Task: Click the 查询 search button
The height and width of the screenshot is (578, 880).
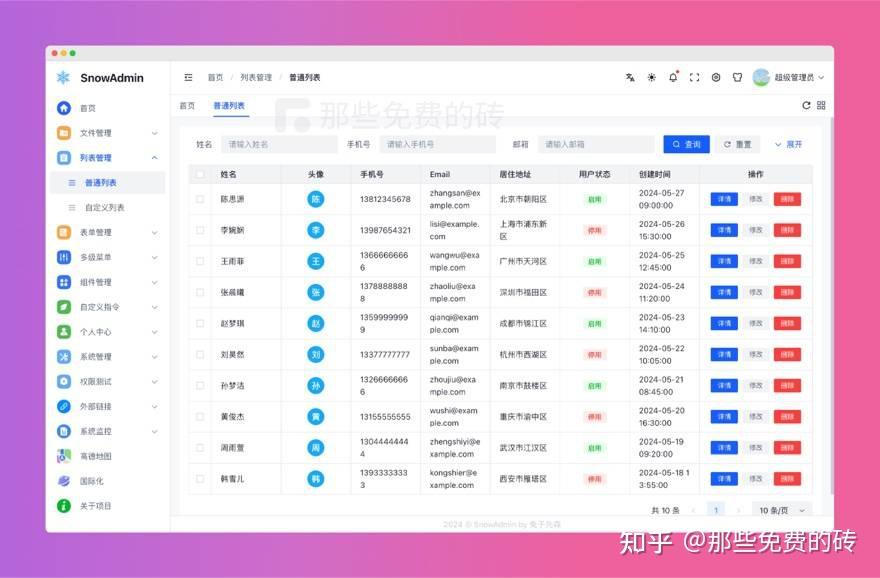Action: (686, 143)
